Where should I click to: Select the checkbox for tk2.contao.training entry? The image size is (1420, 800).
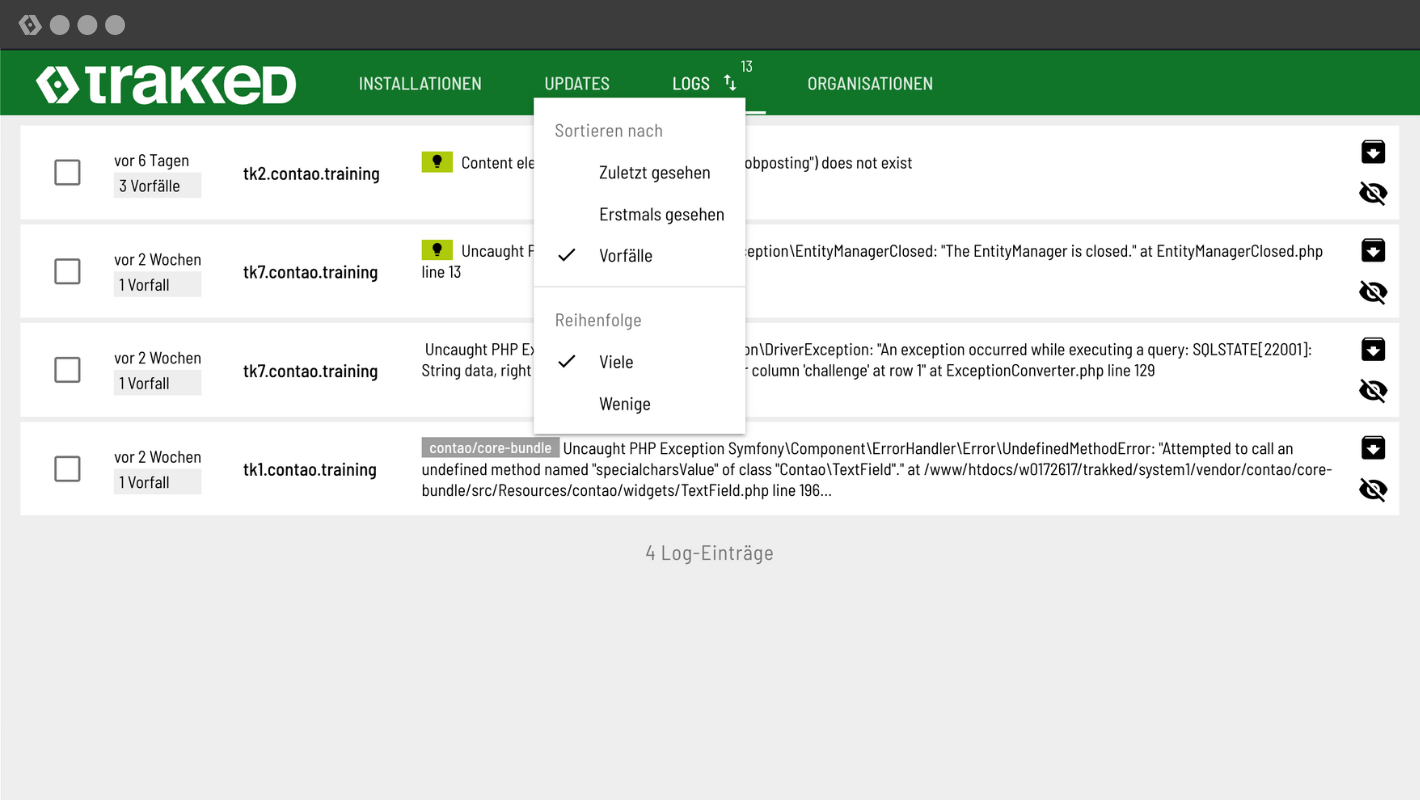(x=67, y=172)
